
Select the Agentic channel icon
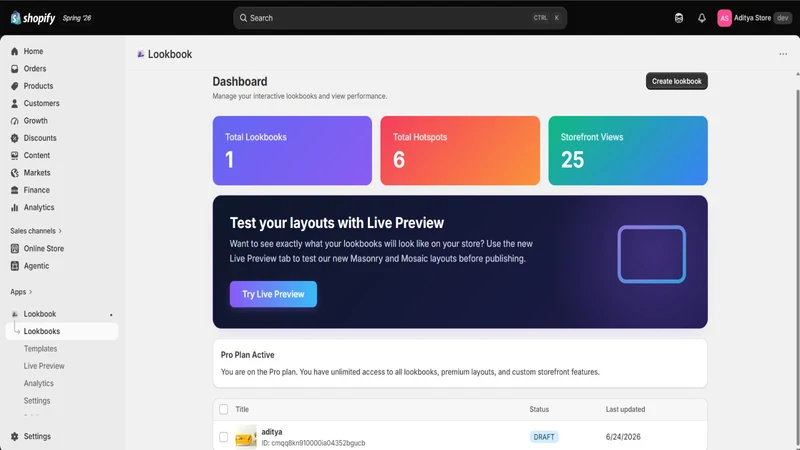[x=14, y=266]
